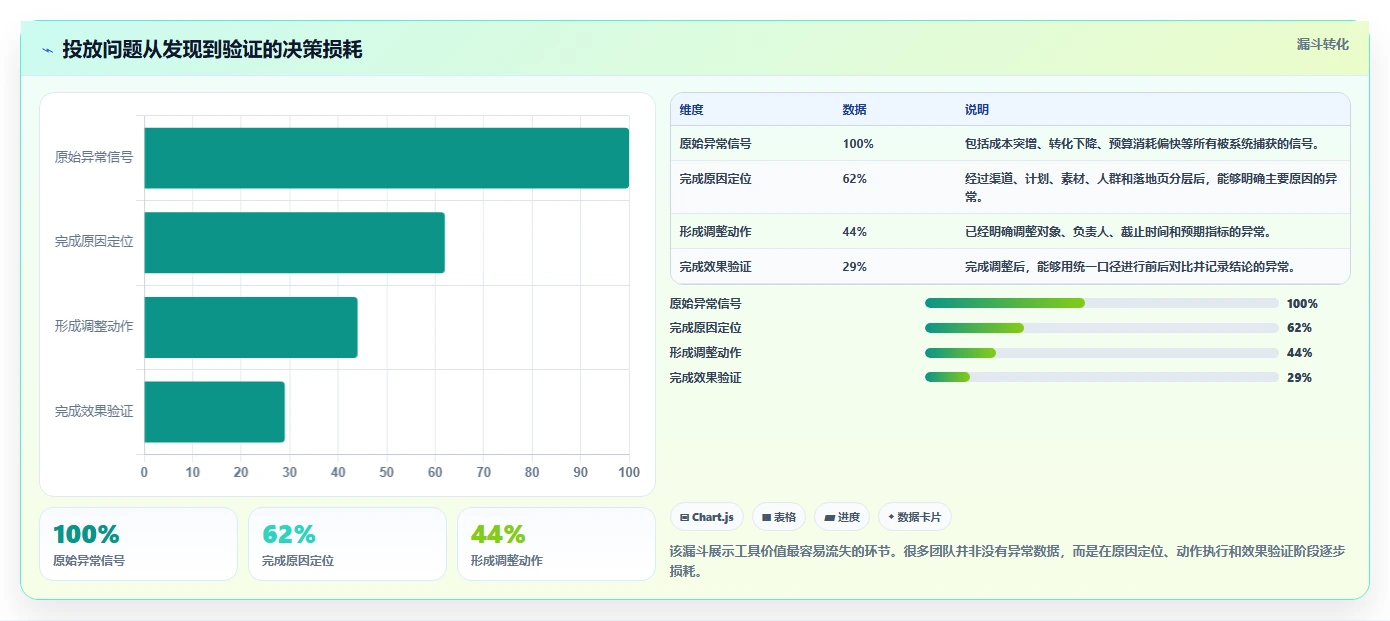Click the summary paragraph starting 该漏斗展示
The height and width of the screenshot is (621, 1390).
coord(1008,561)
